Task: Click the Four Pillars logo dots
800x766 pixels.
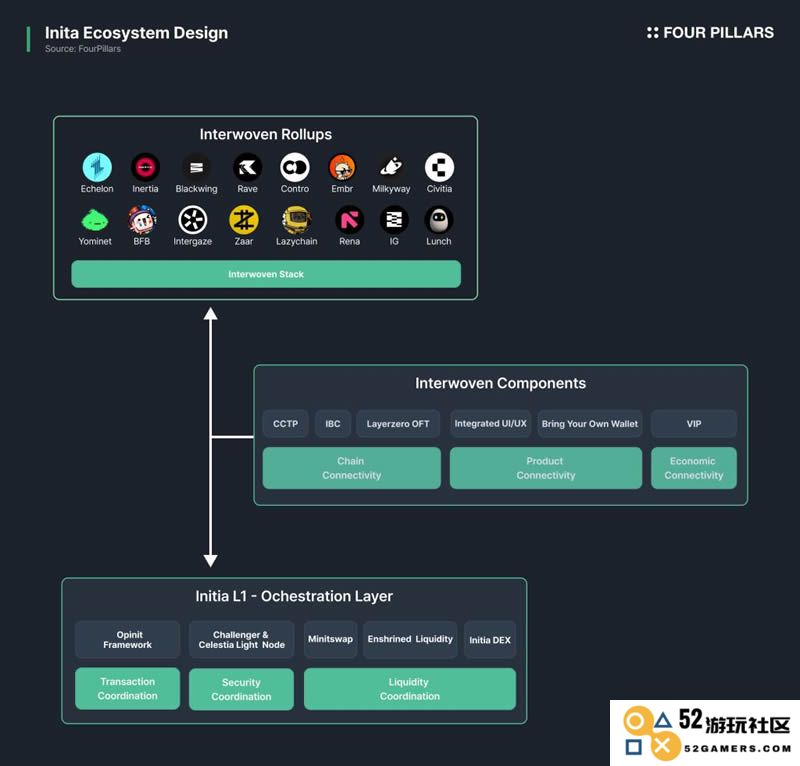Action: (653, 33)
